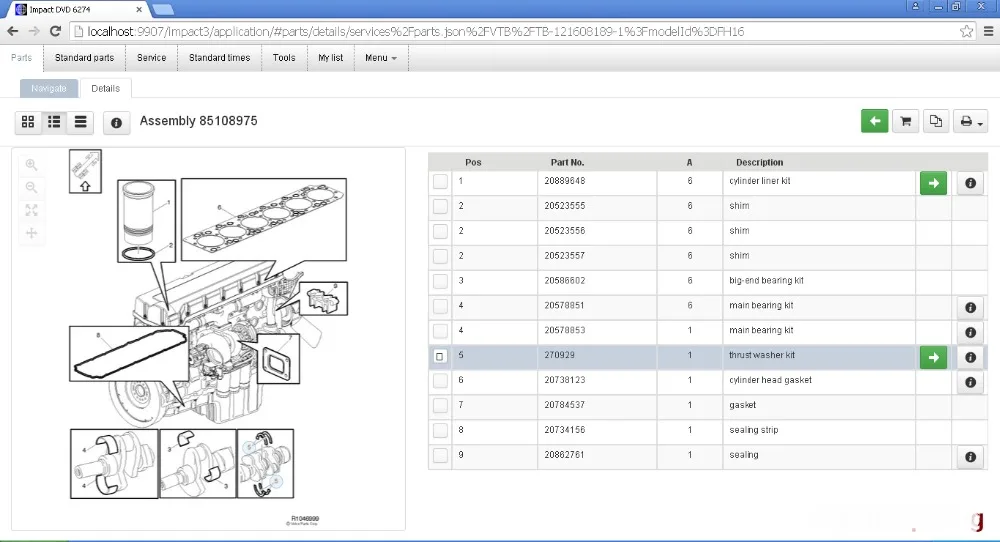Select the compact rows view icon
Screen dimensions: 1000x542
point(80,122)
